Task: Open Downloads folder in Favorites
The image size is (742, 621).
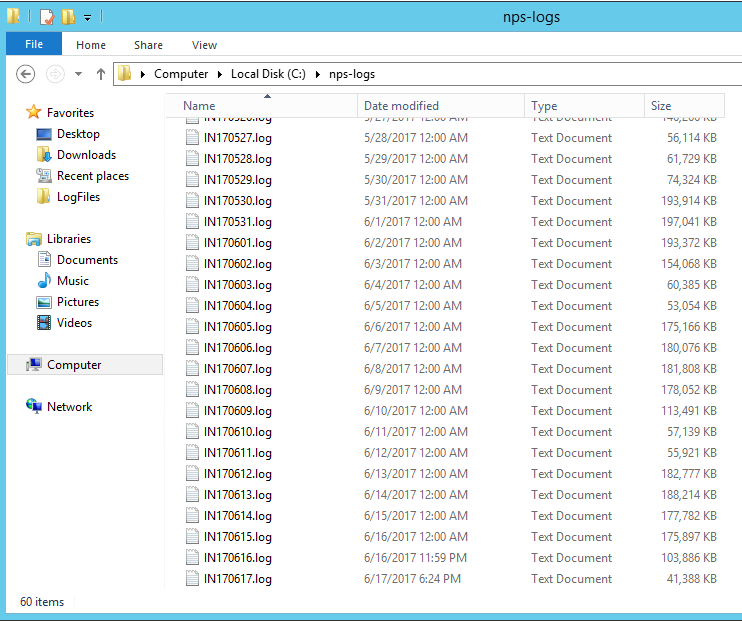Action: [x=86, y=155]
